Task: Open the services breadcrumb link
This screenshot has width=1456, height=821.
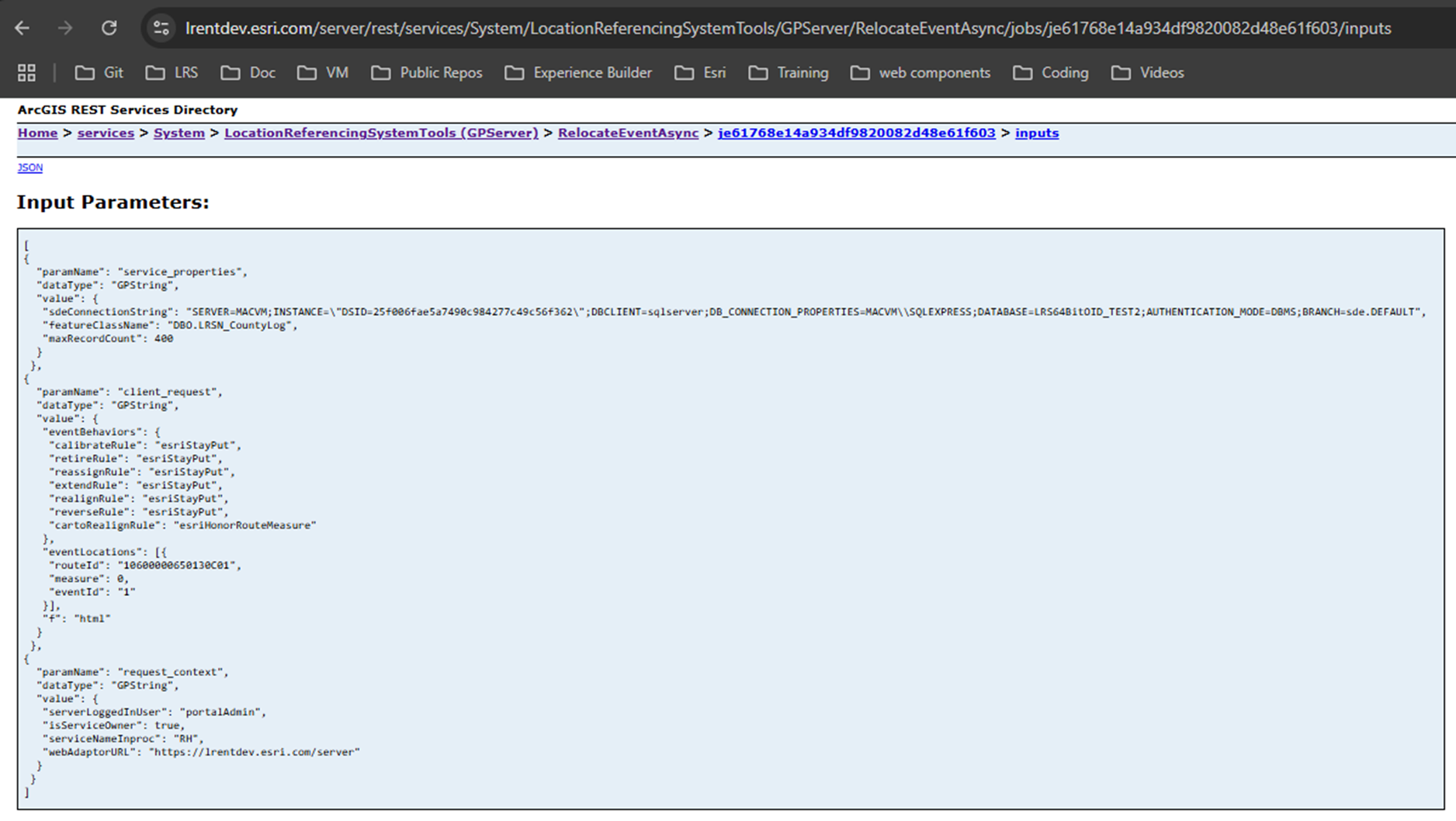Action: pyautogui.click(x=106, y=133)
